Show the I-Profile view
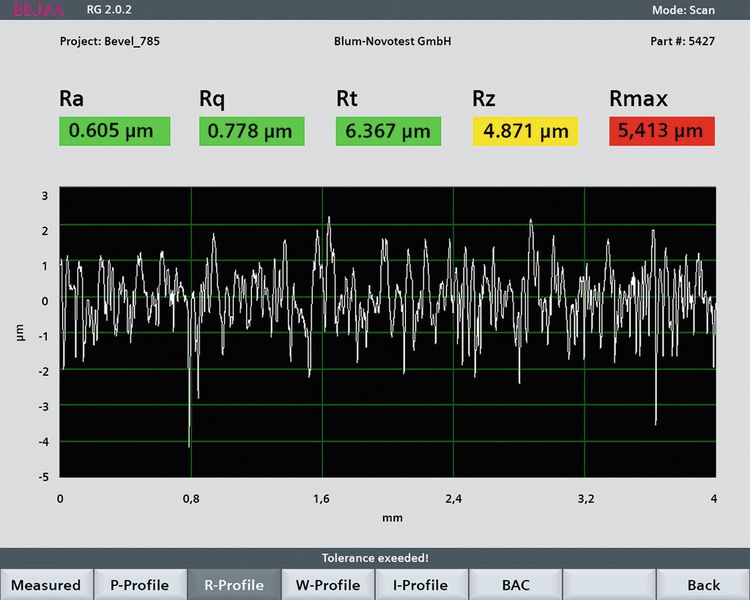The height and width of the screenshot is (600, 750). tap(421, 585)
